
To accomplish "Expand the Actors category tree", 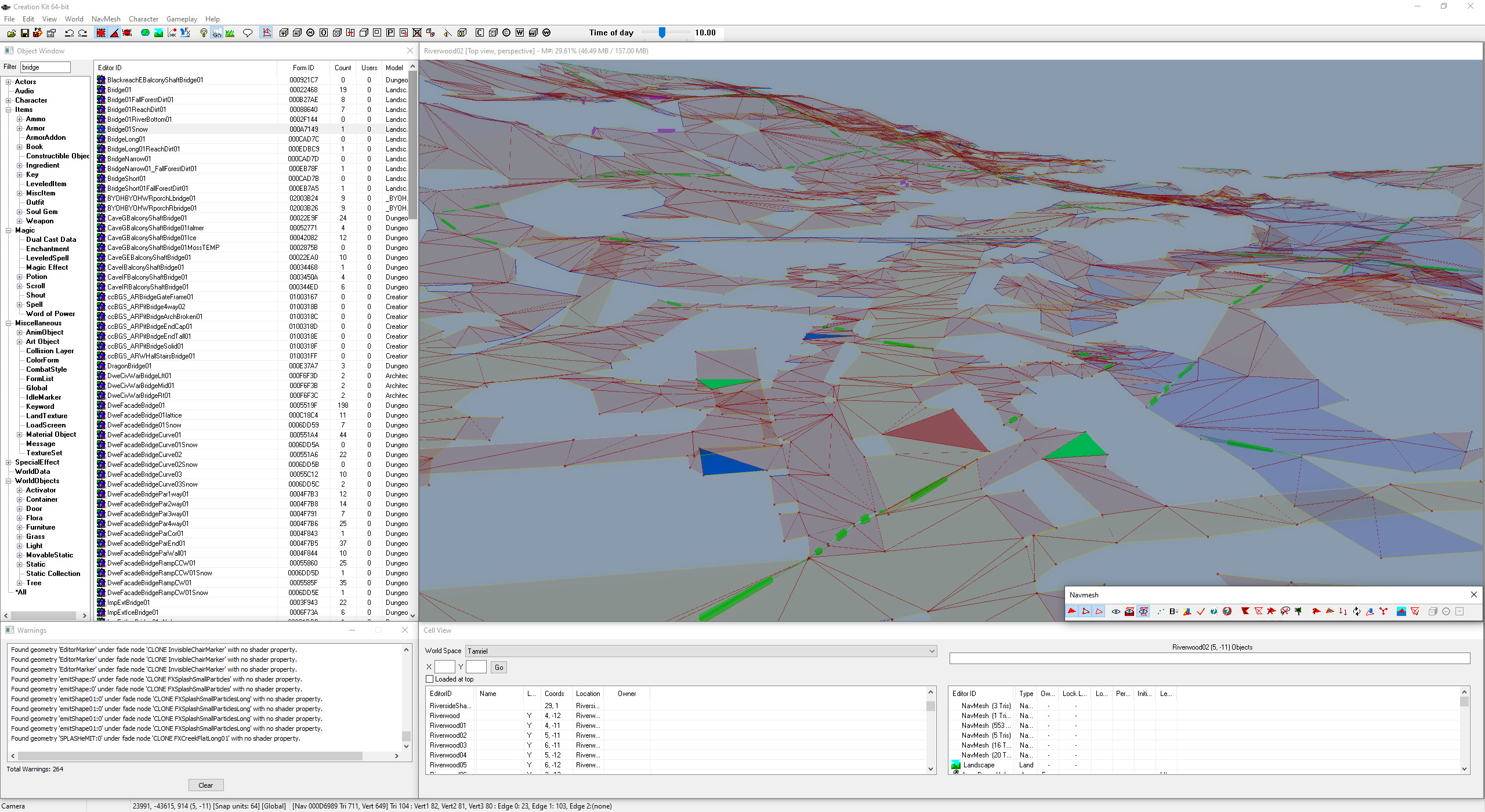I will 8,81.
